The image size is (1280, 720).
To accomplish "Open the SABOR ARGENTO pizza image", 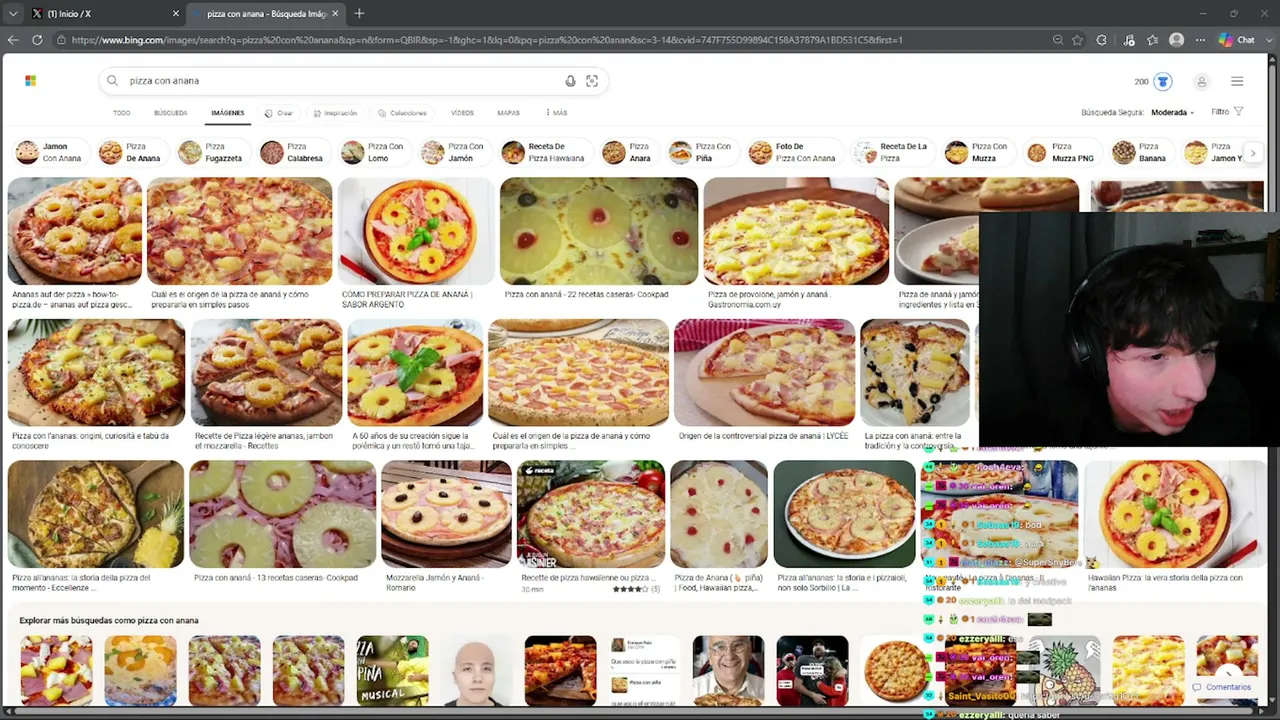I will point(416,231).
